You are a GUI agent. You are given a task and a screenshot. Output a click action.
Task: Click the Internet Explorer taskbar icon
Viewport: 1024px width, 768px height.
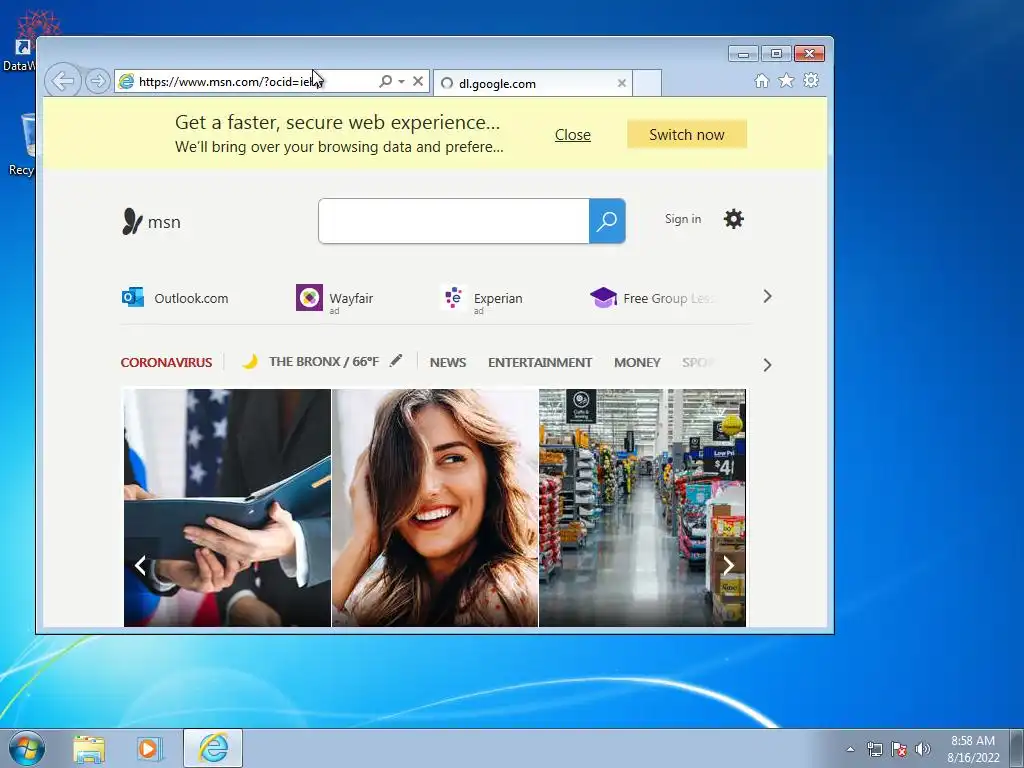pos(213,748)
